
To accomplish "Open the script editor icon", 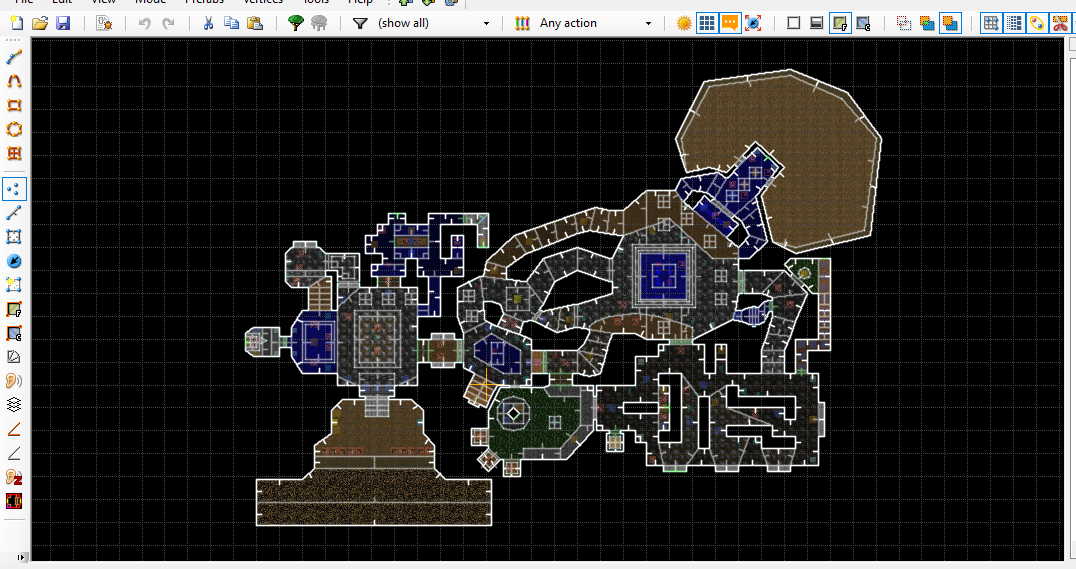I will 104,23.
